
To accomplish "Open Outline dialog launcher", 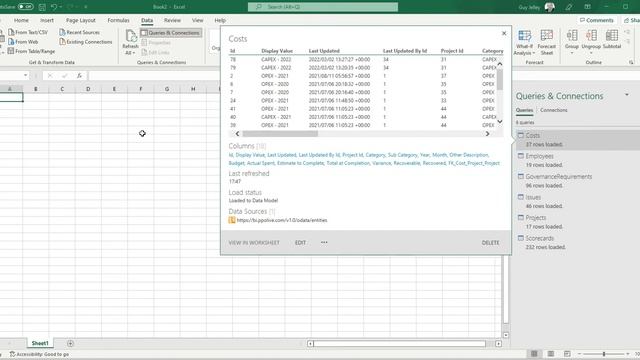I will (631, 62).
